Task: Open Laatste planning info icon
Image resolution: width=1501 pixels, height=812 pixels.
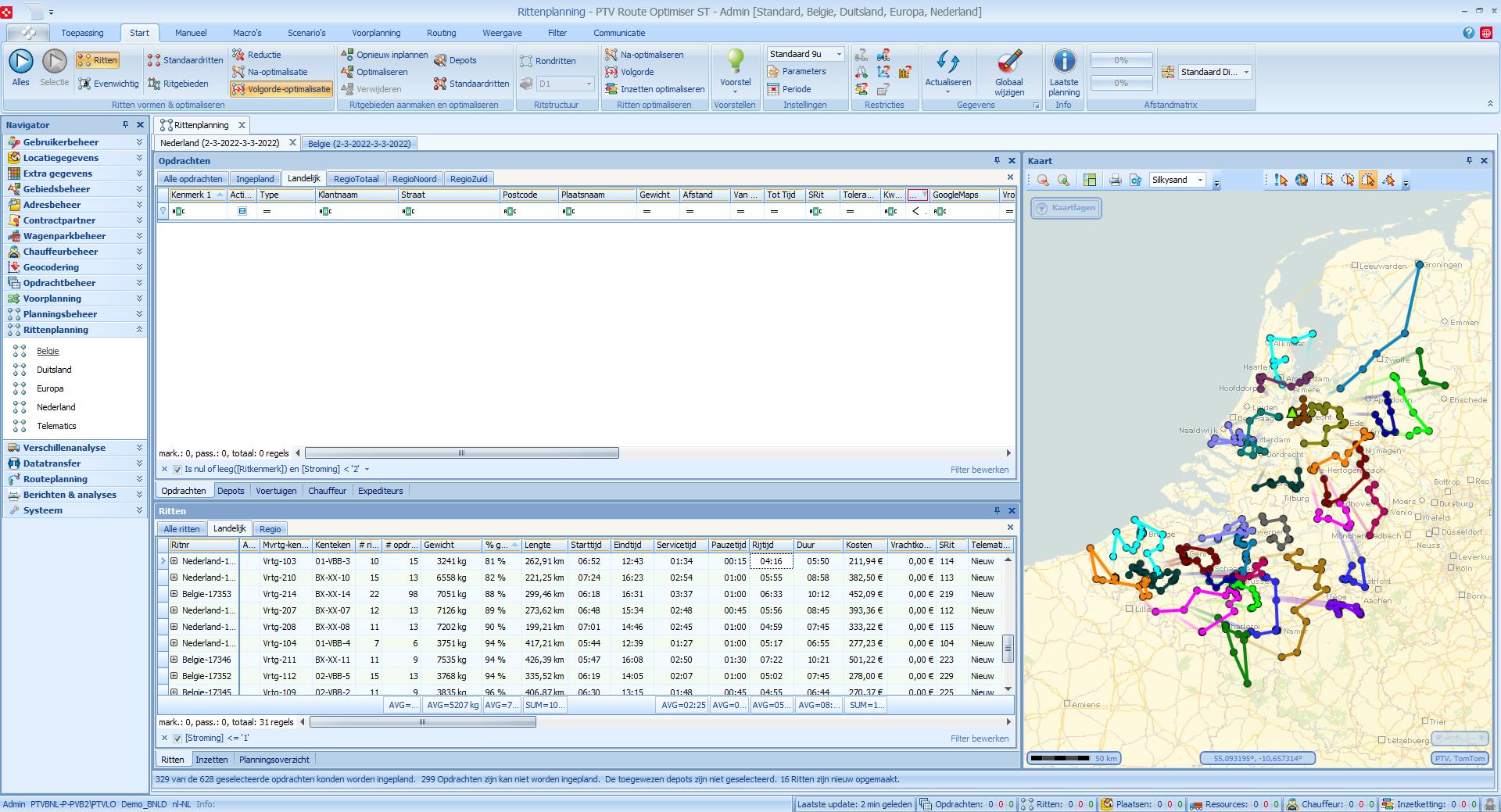Action: tap(1063, 62)
